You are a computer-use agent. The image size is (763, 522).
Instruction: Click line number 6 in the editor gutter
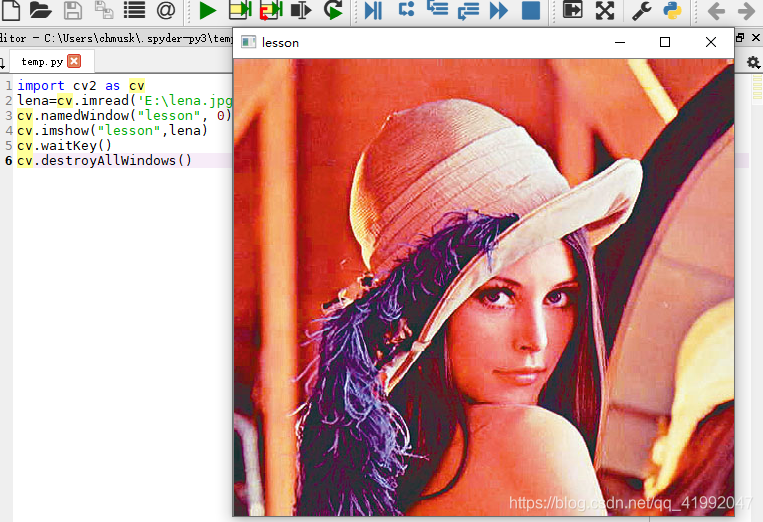[x=9, y=161]
